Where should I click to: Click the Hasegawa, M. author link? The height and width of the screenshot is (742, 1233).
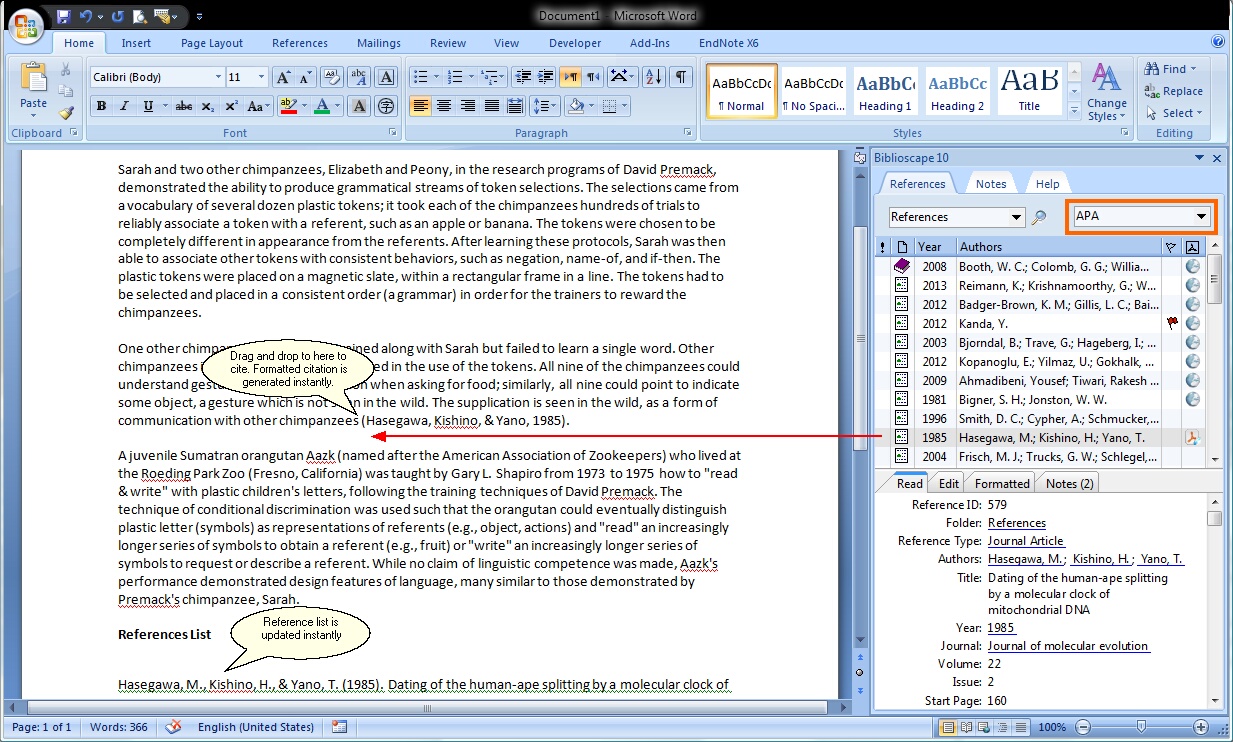click(1027, 559)
